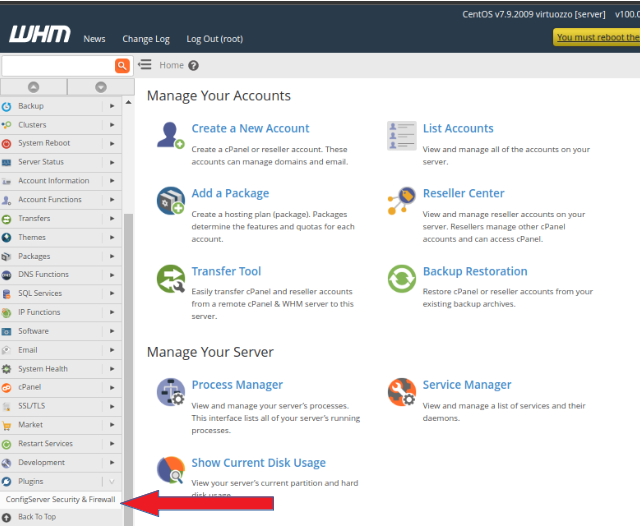The image size is (640, 528).
Task: Click the Transfer Tool green arrows icon
Action: coord(171,279)
